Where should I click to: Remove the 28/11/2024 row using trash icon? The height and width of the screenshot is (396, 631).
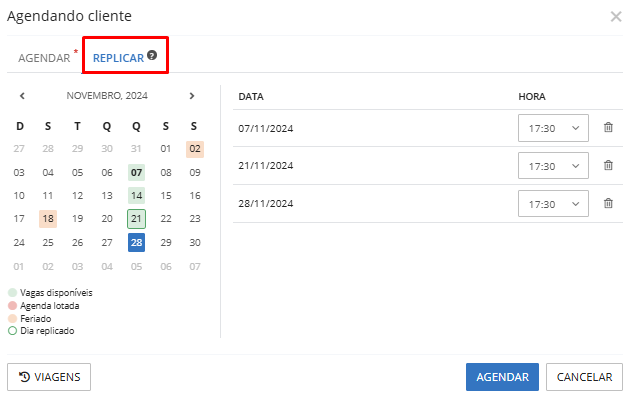[608, 203]
